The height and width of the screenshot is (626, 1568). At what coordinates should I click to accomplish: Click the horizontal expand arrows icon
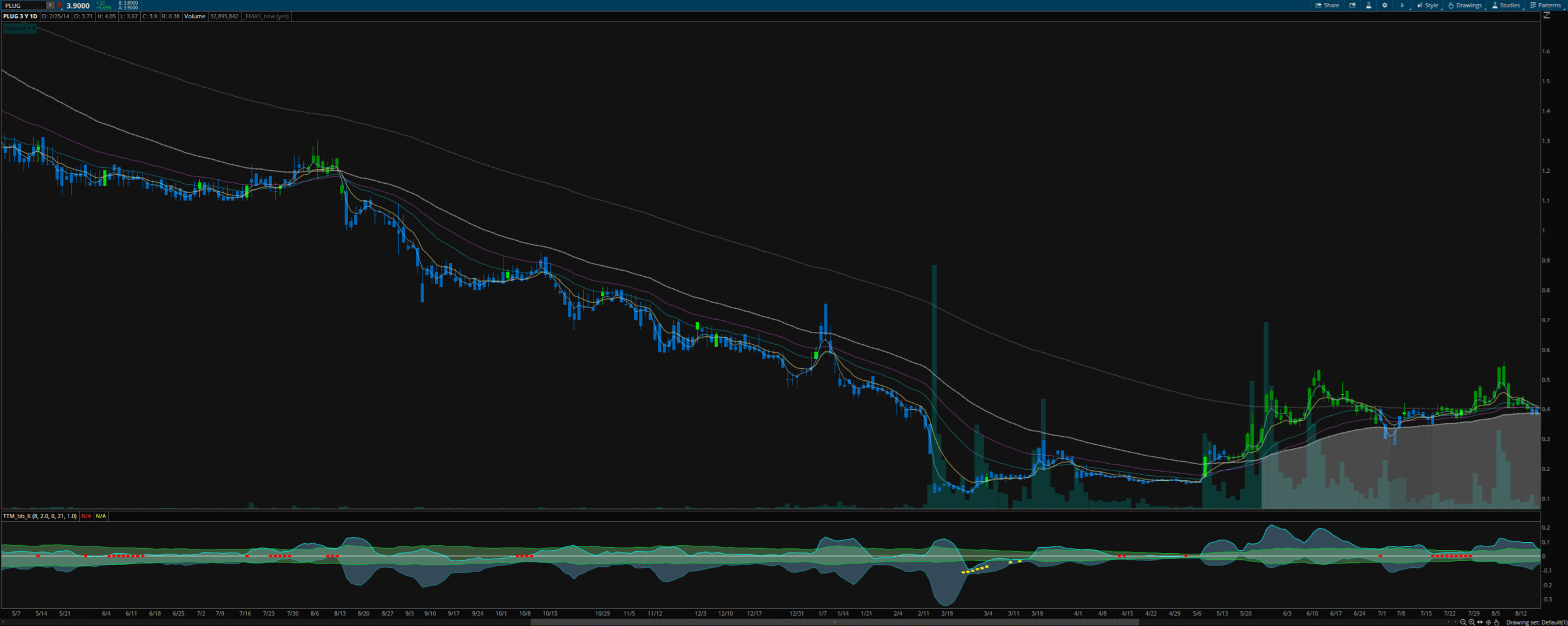pyautogui.click(x=1480, y=622)
